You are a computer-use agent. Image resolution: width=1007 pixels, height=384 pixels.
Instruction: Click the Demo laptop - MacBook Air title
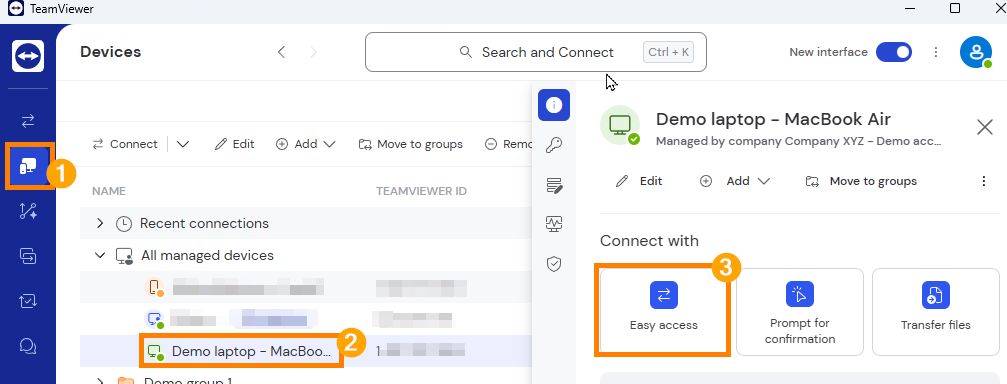pos(773,119)
